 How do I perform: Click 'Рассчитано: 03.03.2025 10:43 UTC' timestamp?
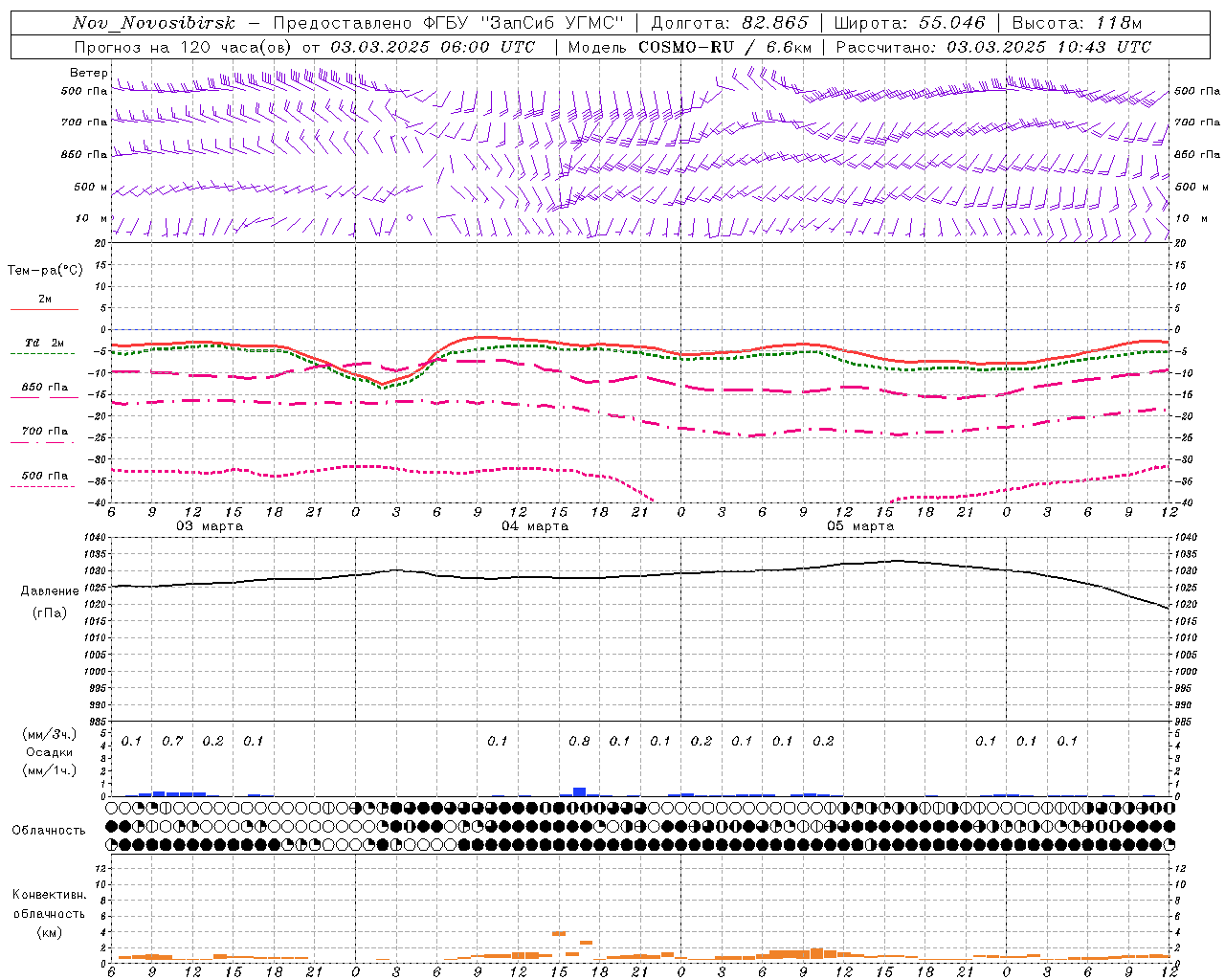(x=993, y=47)
